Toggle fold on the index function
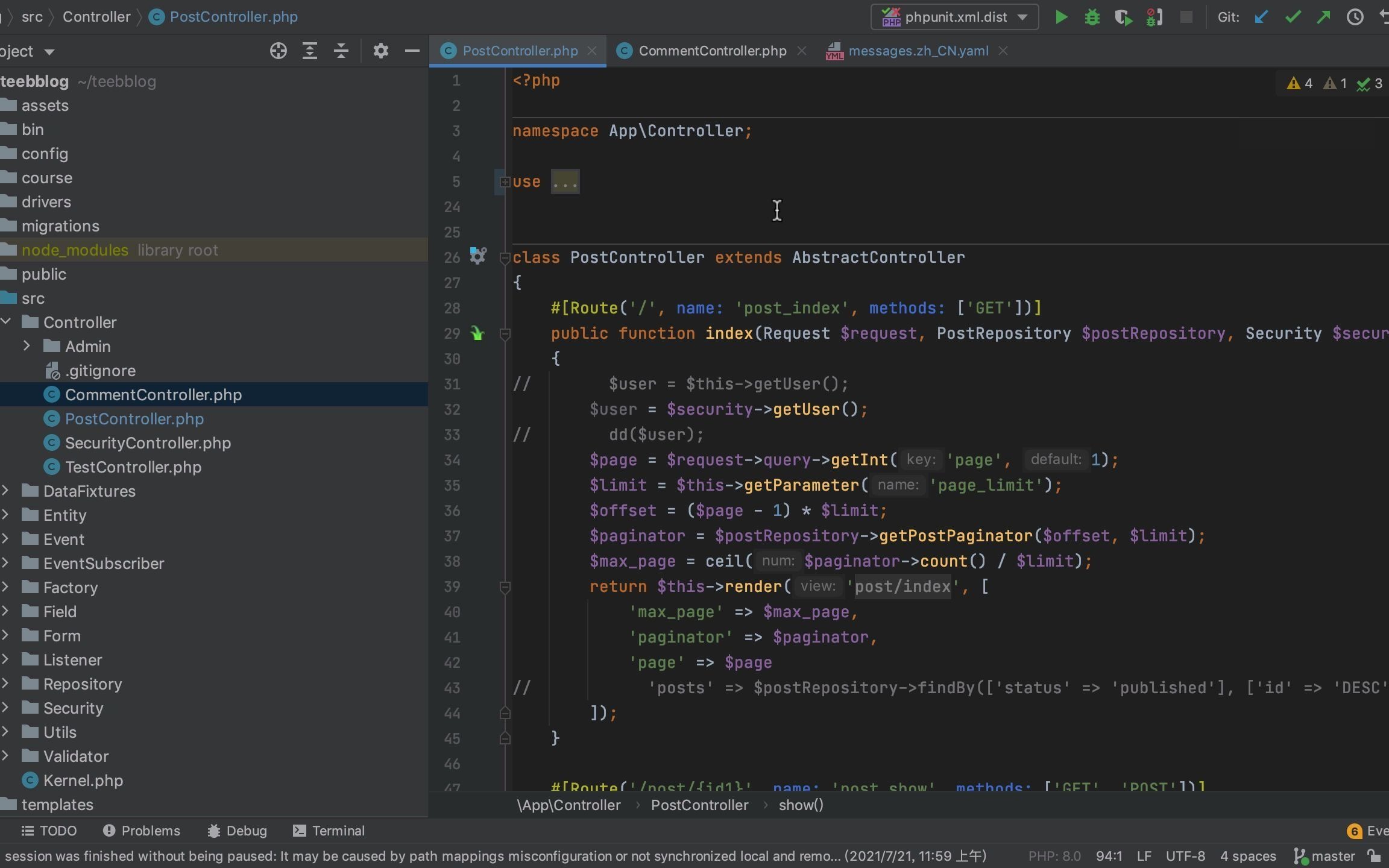The height and width of the screenshot is (868, 1389). (x=505, y=333)
